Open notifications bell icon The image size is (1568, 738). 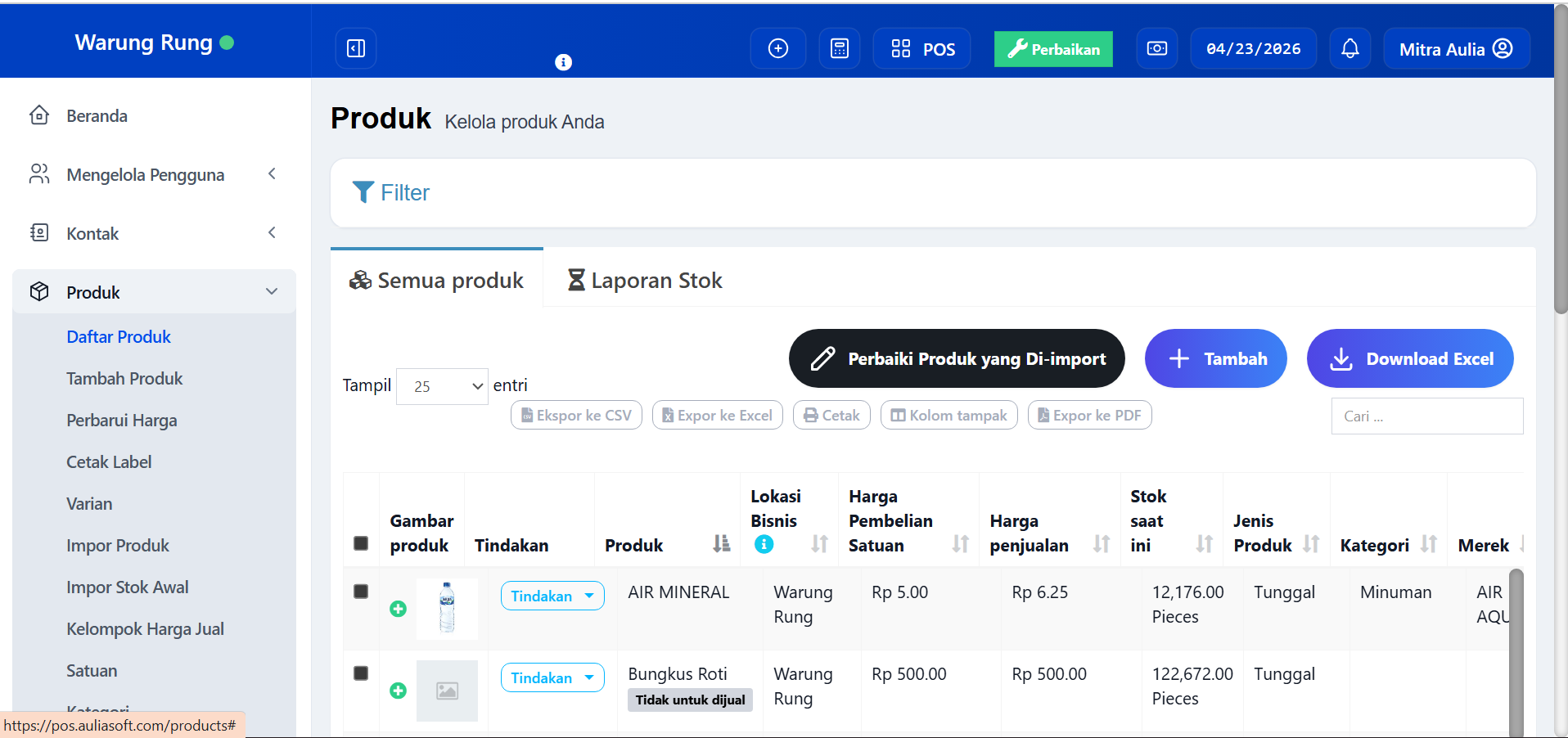[x=1349, y=49]
